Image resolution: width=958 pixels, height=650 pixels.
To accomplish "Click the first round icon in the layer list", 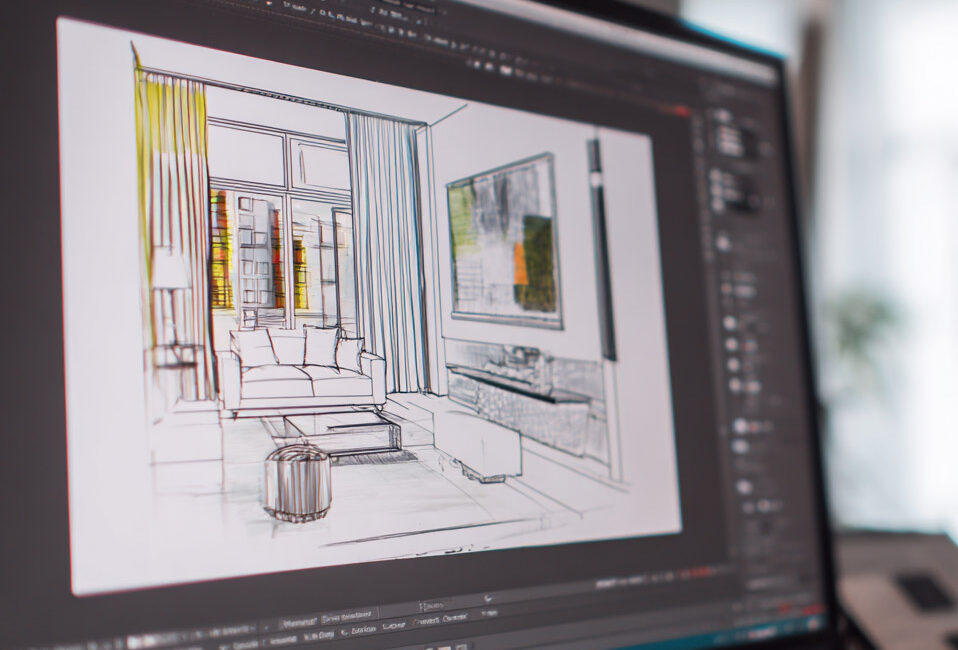I will (x=729, y=323).
